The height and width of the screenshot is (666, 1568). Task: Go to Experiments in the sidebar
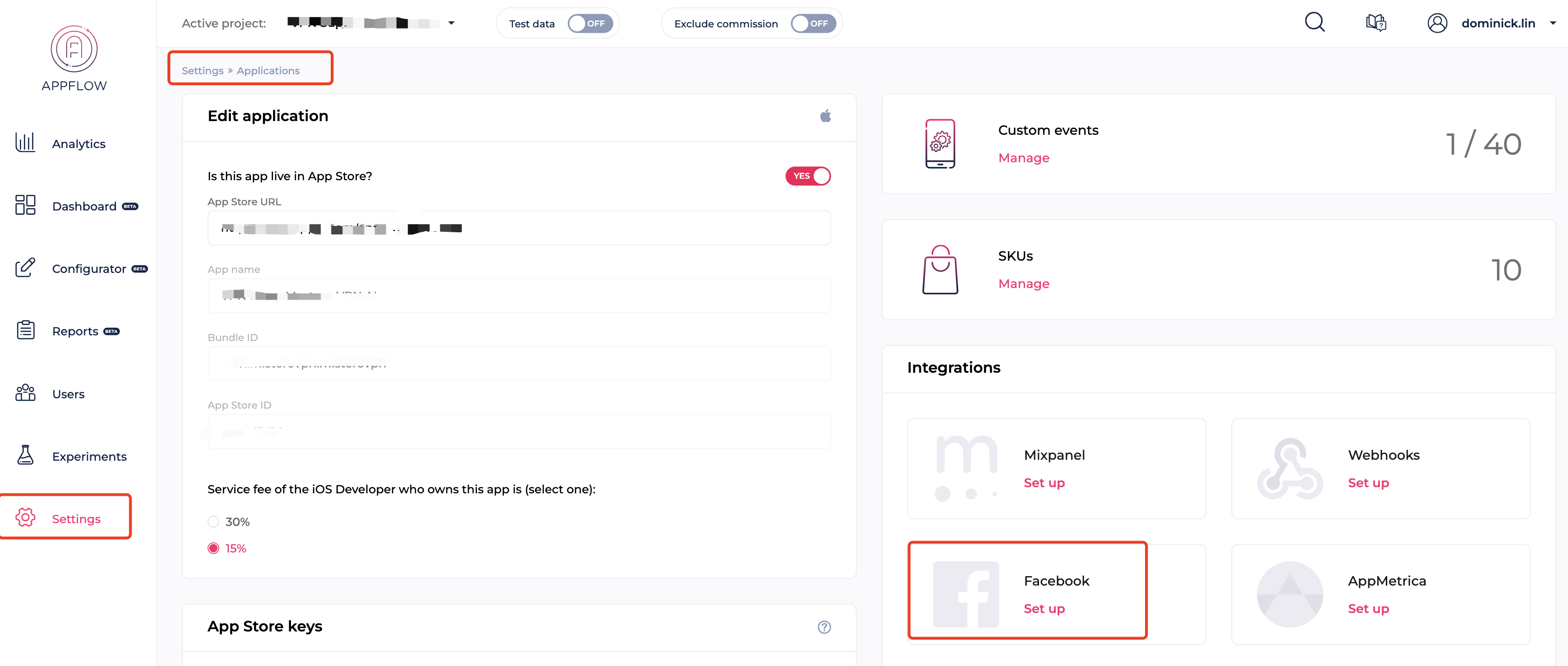[89, 456]
